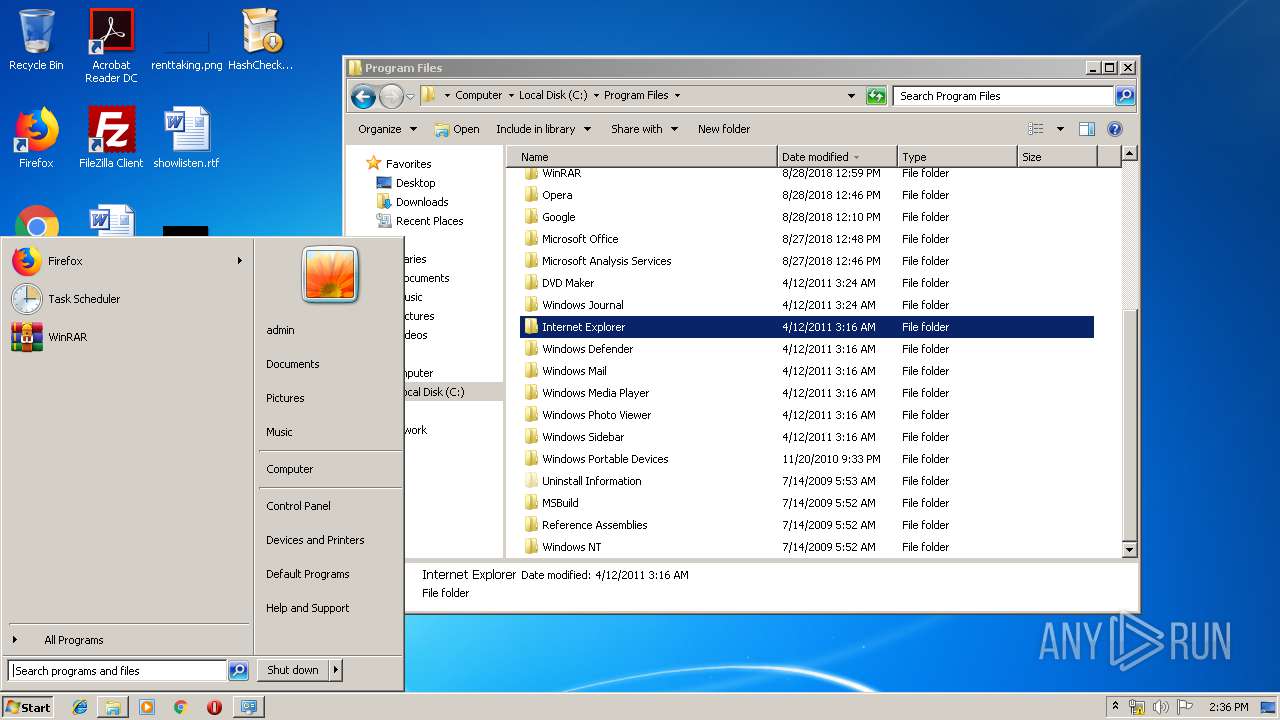The width and height of the screenshot is (1280, 720).
Task: Open HashCheck desktop installer icon
Action: (261, 40)
